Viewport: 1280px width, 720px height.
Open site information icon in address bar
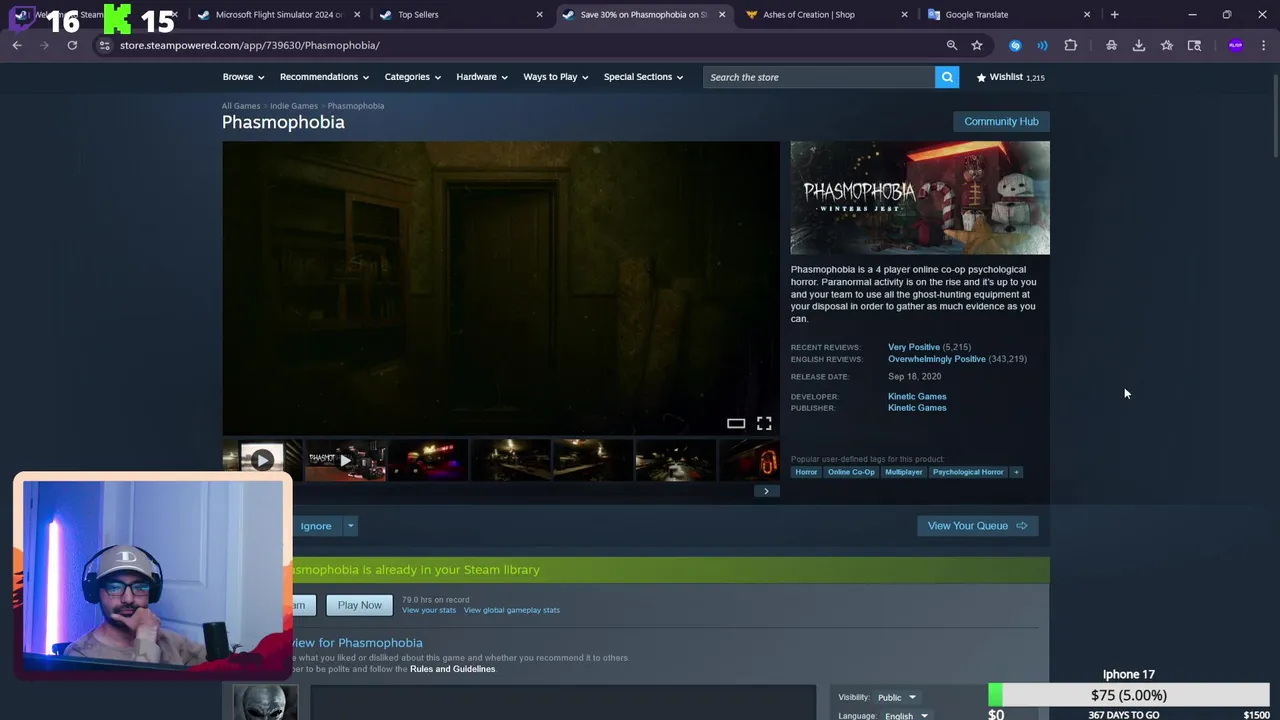coord(104,45)
